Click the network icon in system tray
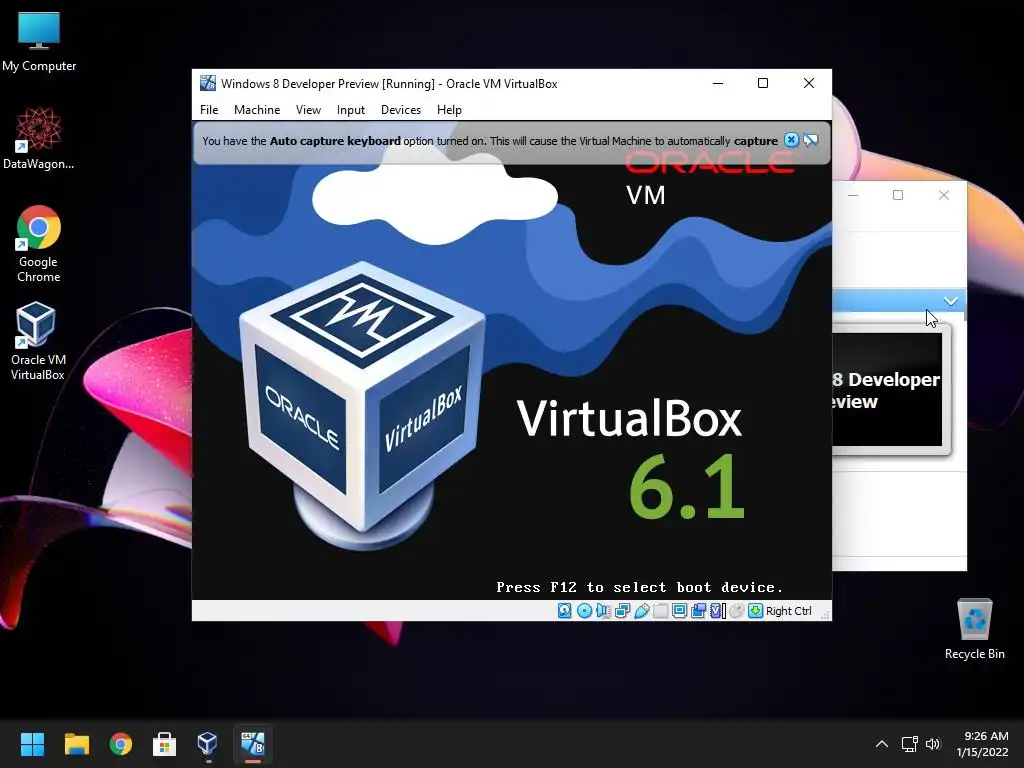The height and width of the screenshot is (768, 1024). coord(909,744)
